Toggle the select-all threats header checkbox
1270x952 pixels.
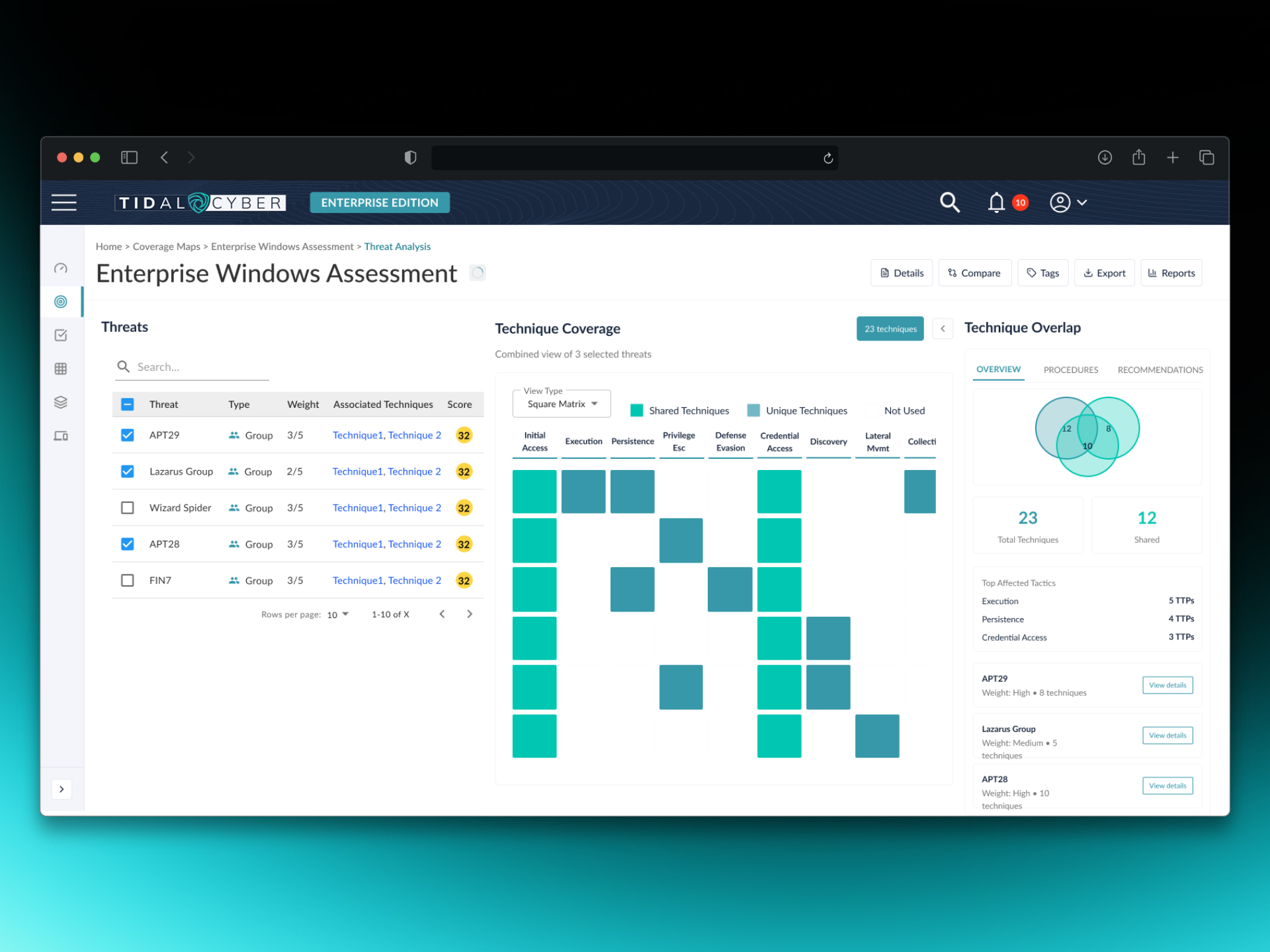click(128, 404)
